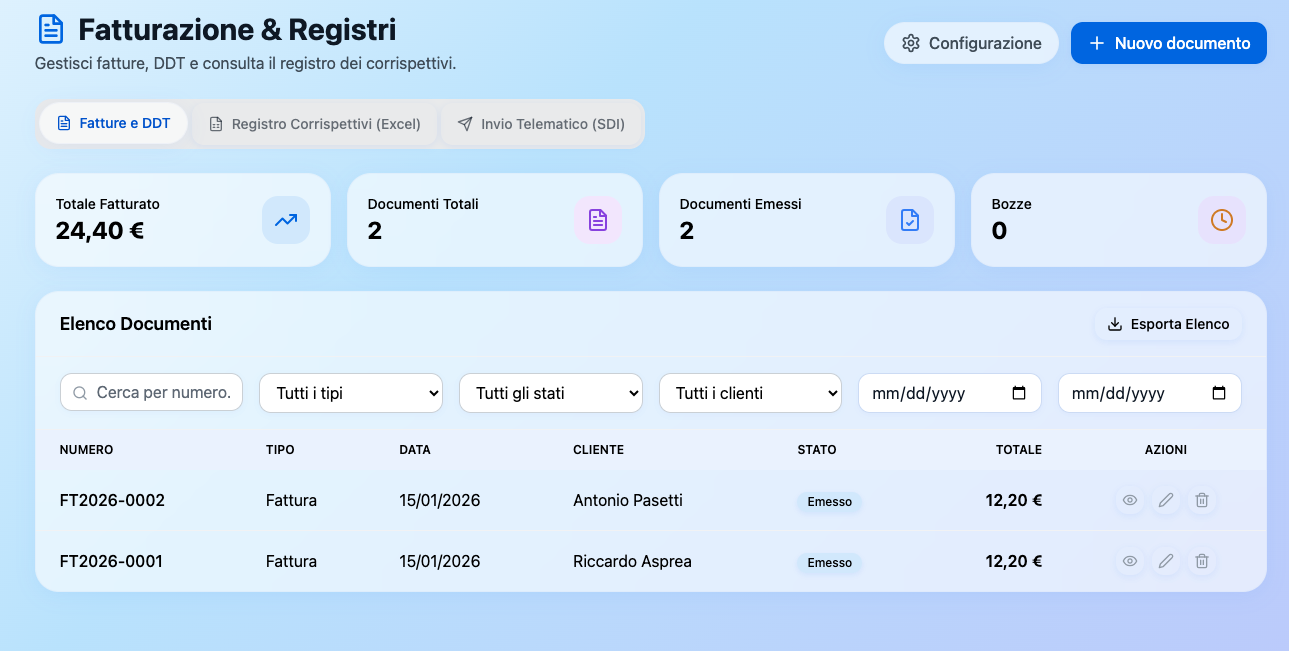Click the edit pencil icon for FT2026-0002
Viewport: 1289px width, 651px height.
[x=1166, y=500]
